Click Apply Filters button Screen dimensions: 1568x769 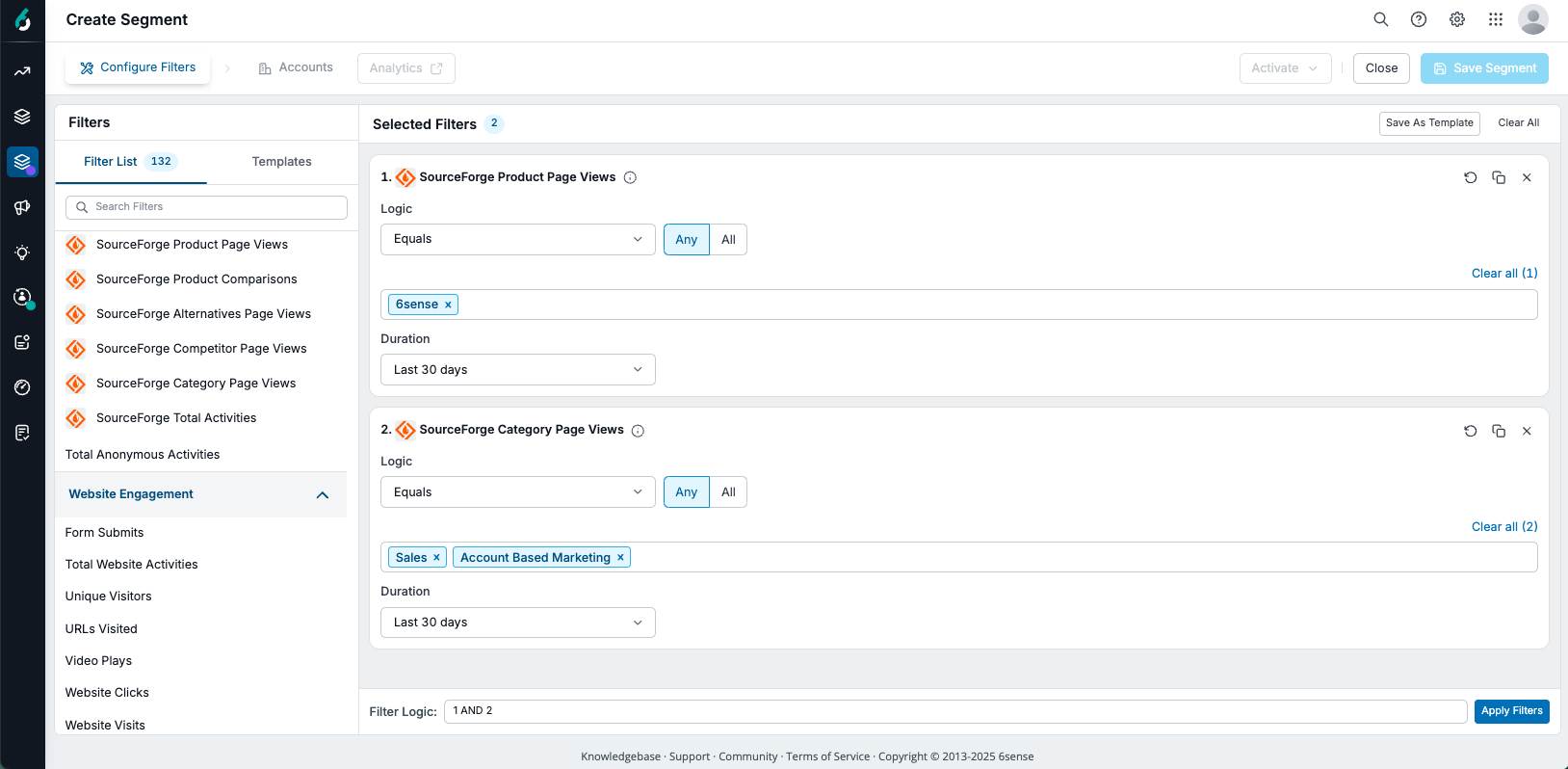click(1511, 711)
